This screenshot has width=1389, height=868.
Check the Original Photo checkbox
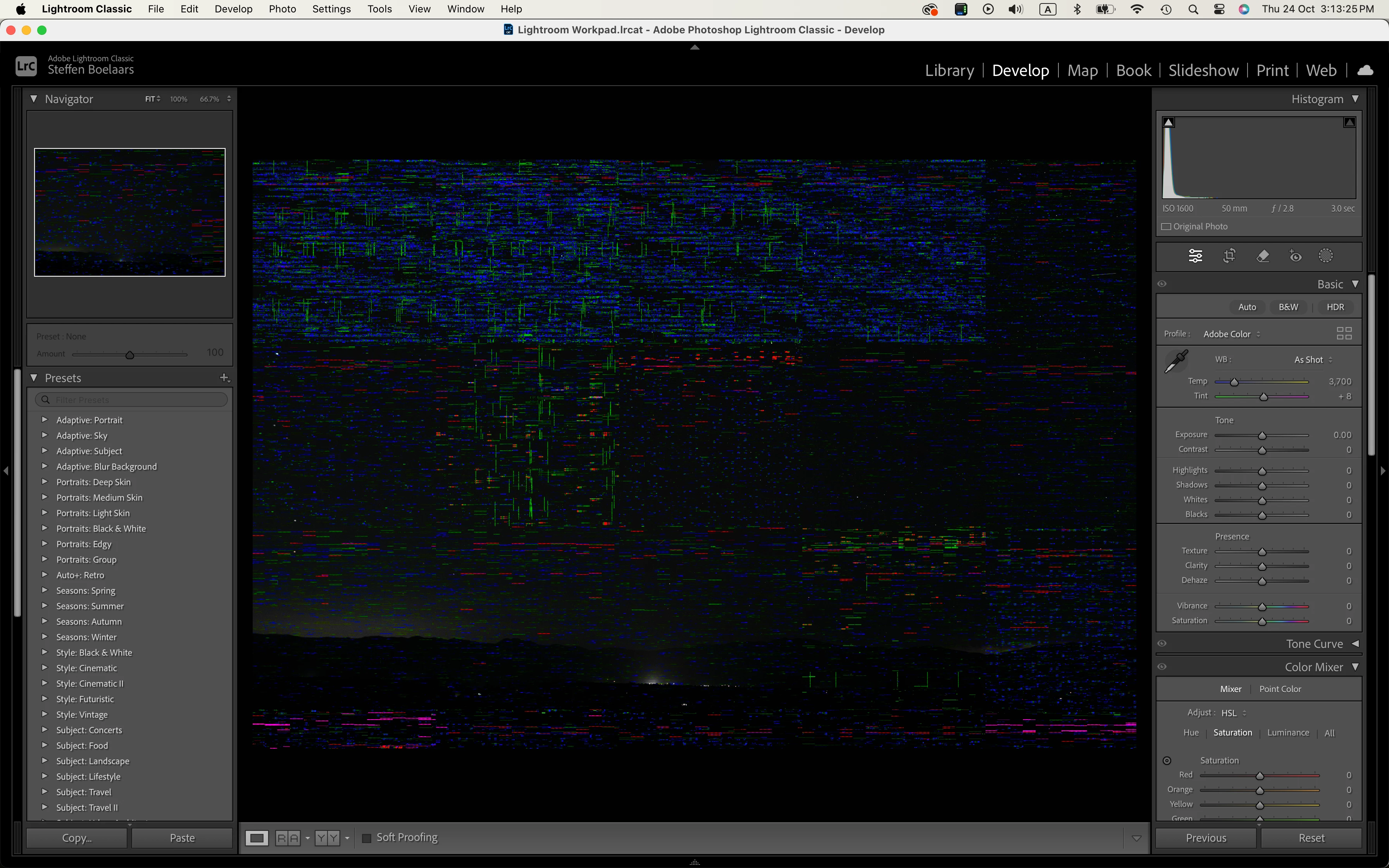point(1166,227)
